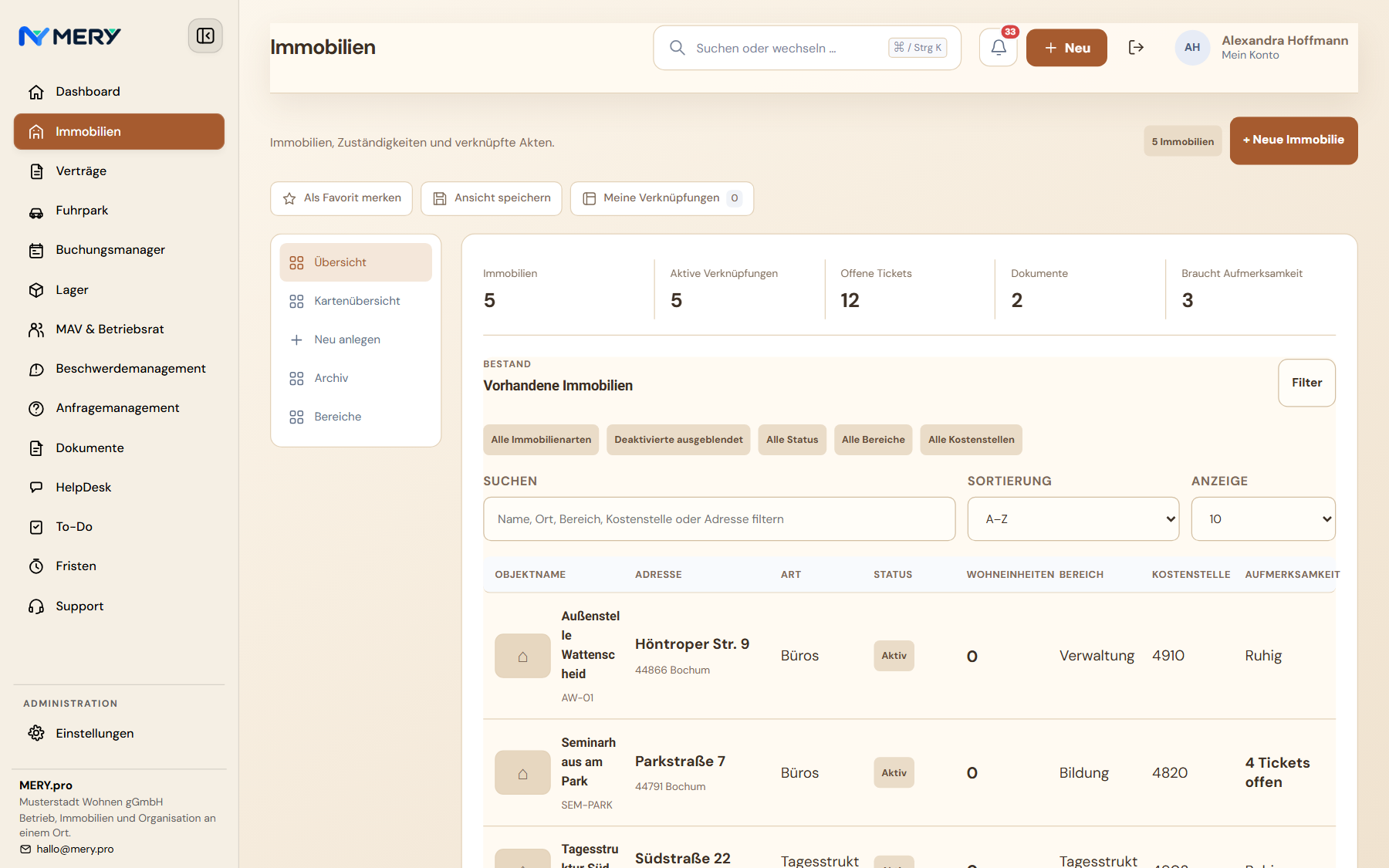Screen dimensions: 1389x868
Task: Click the house icon for Außenstelle Wattenscheid
Action: coord(522,657)
